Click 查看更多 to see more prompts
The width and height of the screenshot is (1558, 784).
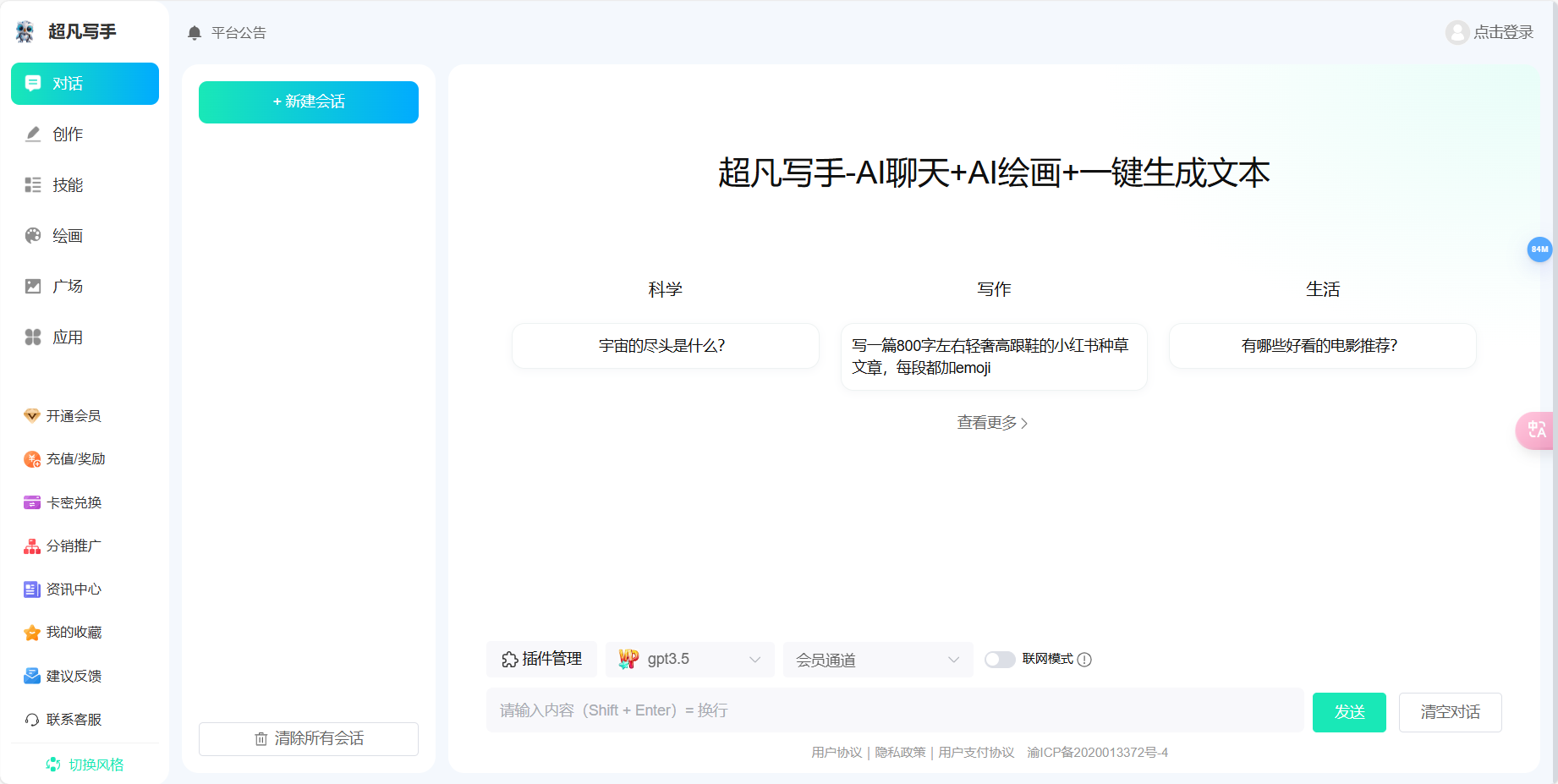pos(992,422)
